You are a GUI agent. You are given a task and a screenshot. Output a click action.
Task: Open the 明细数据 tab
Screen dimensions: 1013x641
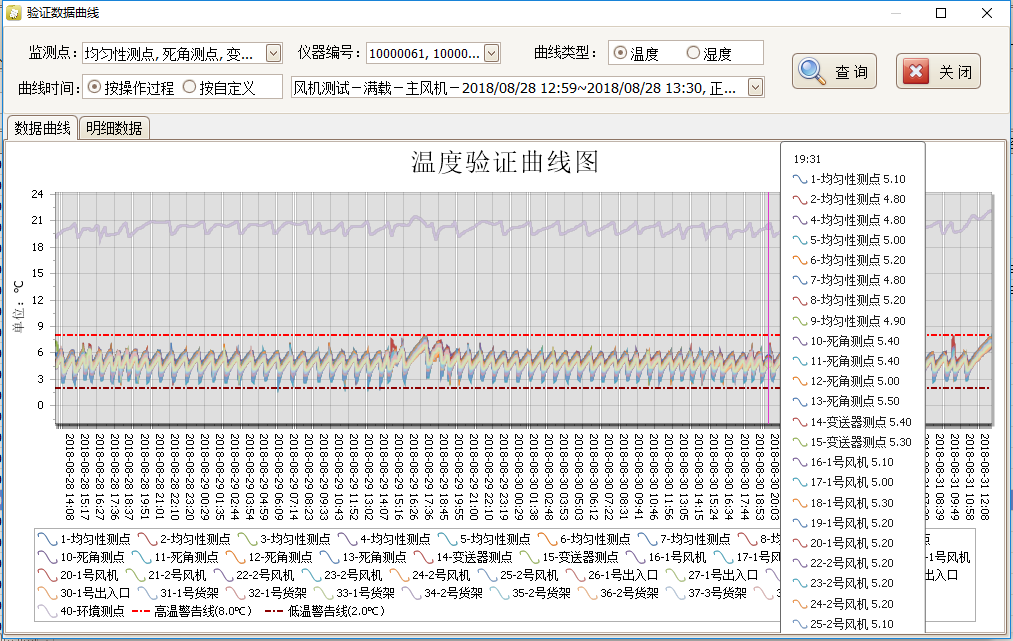(x=114, y=128)
